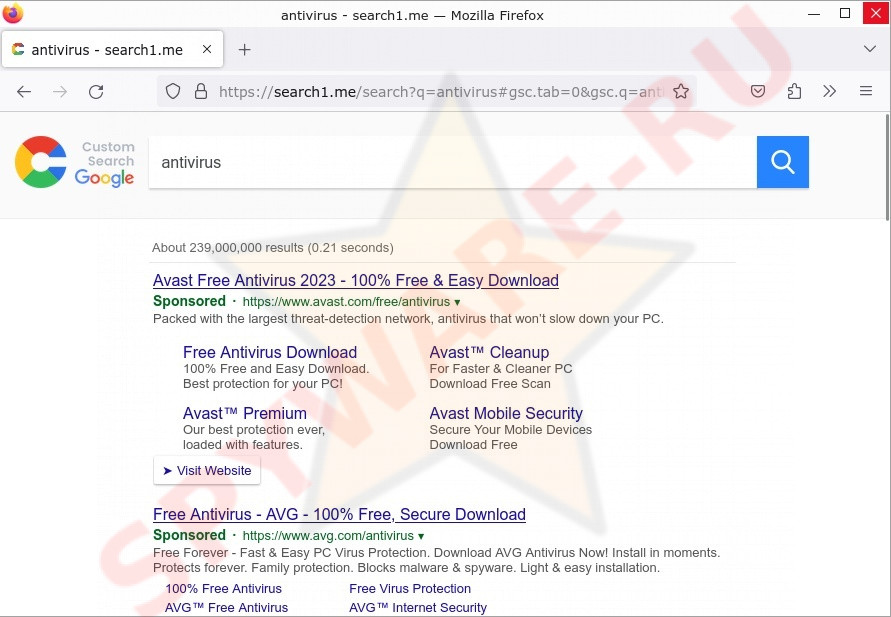Open AVG Free Antivirus sitelink
The width and height of the screenshot is (891, 617).
coord(226,608)
